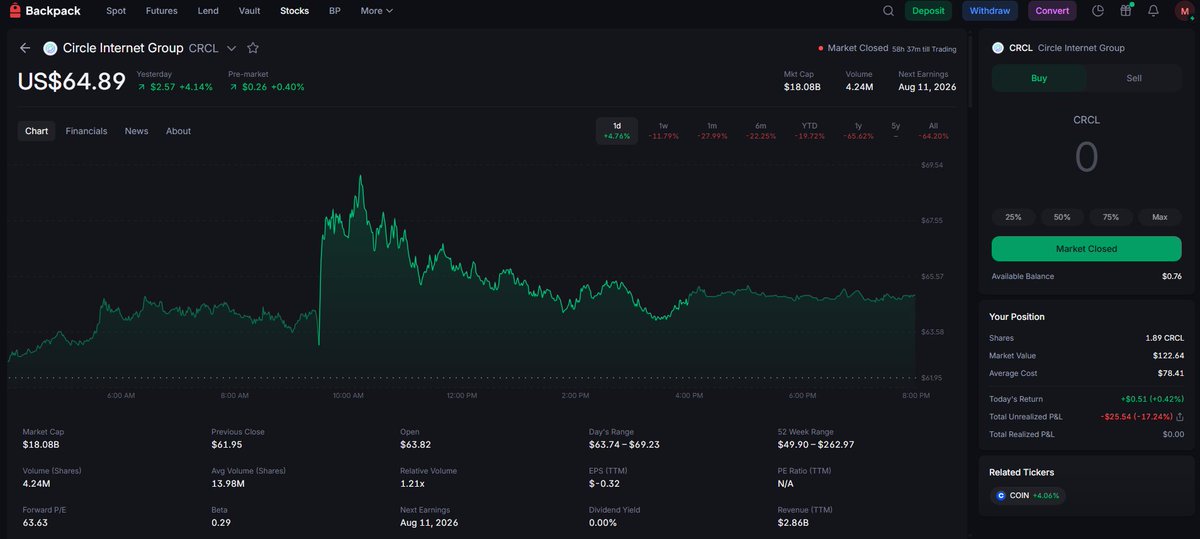Image resolution: width=1200 pixels, height=539 pixels.
Task: Open the Lend page
Action: (208, 11)
